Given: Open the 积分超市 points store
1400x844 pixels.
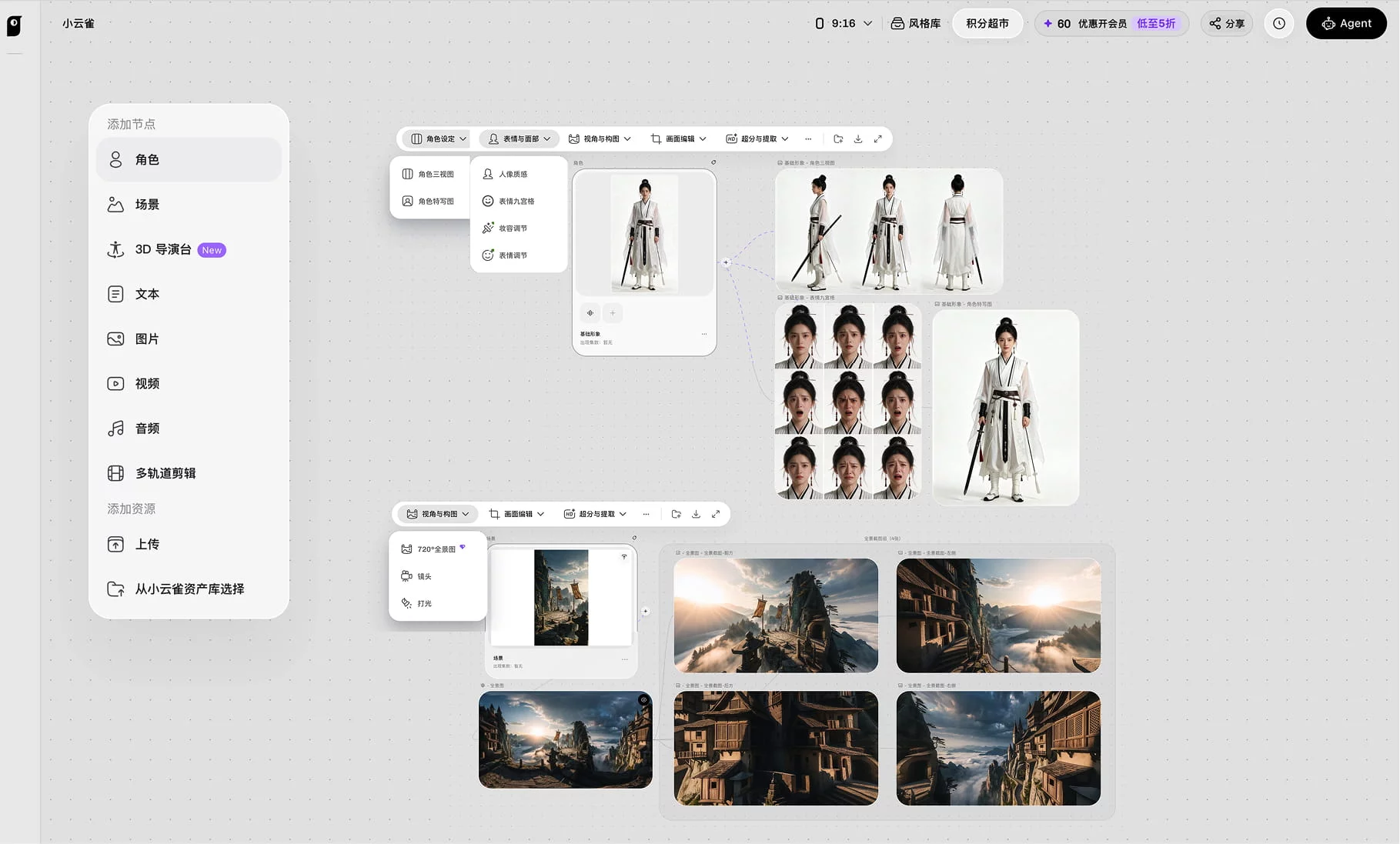Looking at the screenshot, I should pos(987,23).
